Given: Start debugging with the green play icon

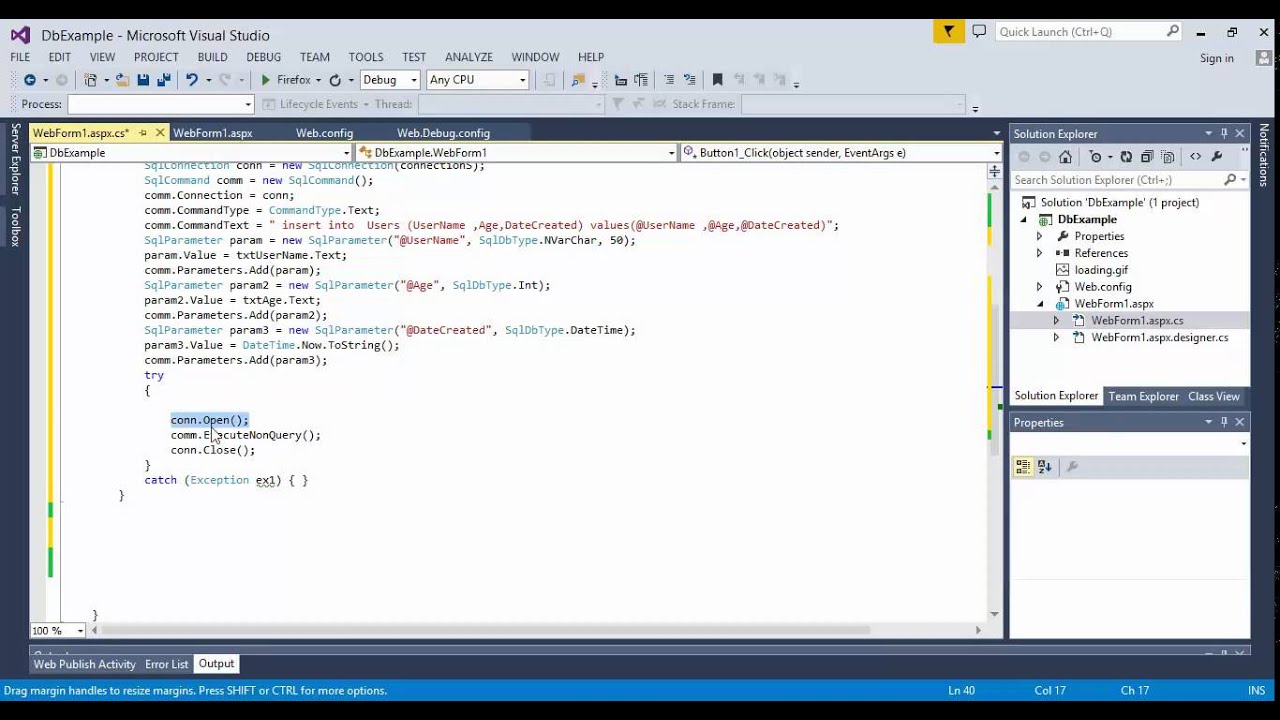Looking at the screenshot, I should pos(265,80).
